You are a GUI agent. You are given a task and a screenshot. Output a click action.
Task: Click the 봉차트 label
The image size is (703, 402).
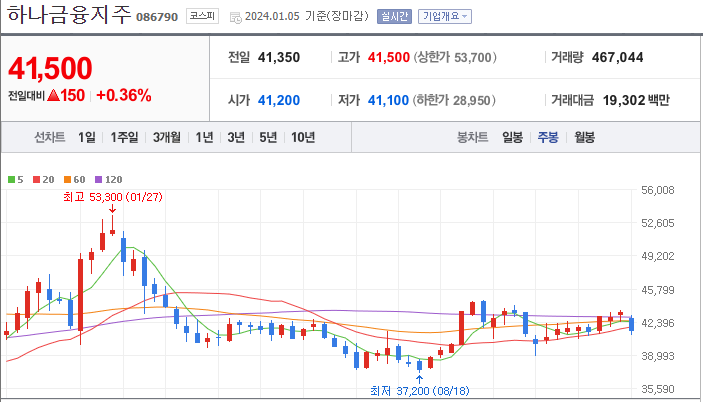tap(473, 137)
